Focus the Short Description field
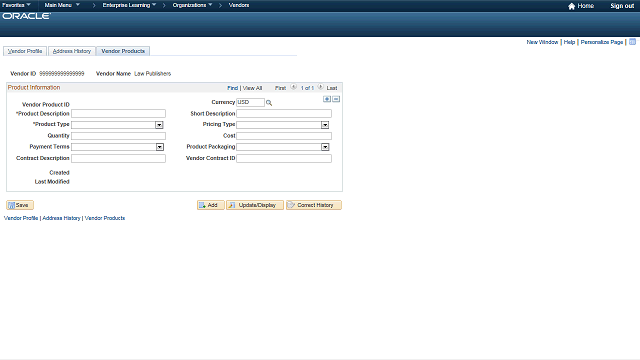640x360 pixels. click(x=284, y=113)
